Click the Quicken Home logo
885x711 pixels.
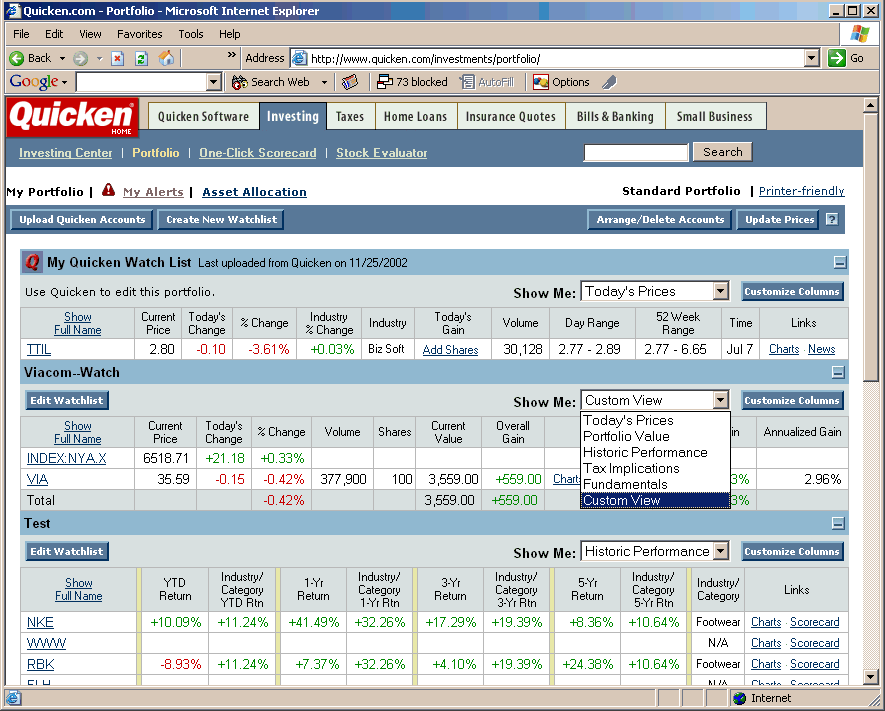[72, 117]
